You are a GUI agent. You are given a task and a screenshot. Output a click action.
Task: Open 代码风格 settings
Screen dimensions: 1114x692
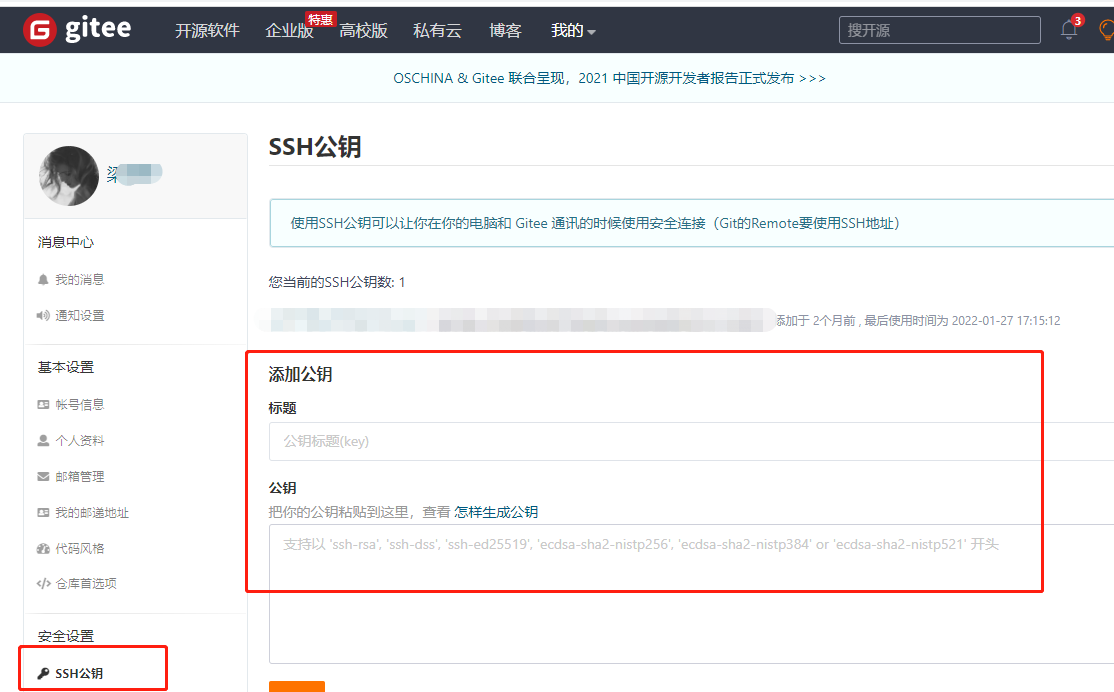point(80,548)
